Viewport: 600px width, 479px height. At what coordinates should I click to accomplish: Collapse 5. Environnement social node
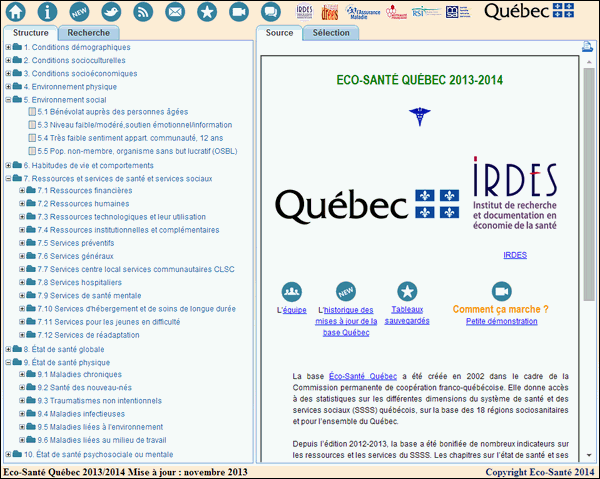[8, 100]
